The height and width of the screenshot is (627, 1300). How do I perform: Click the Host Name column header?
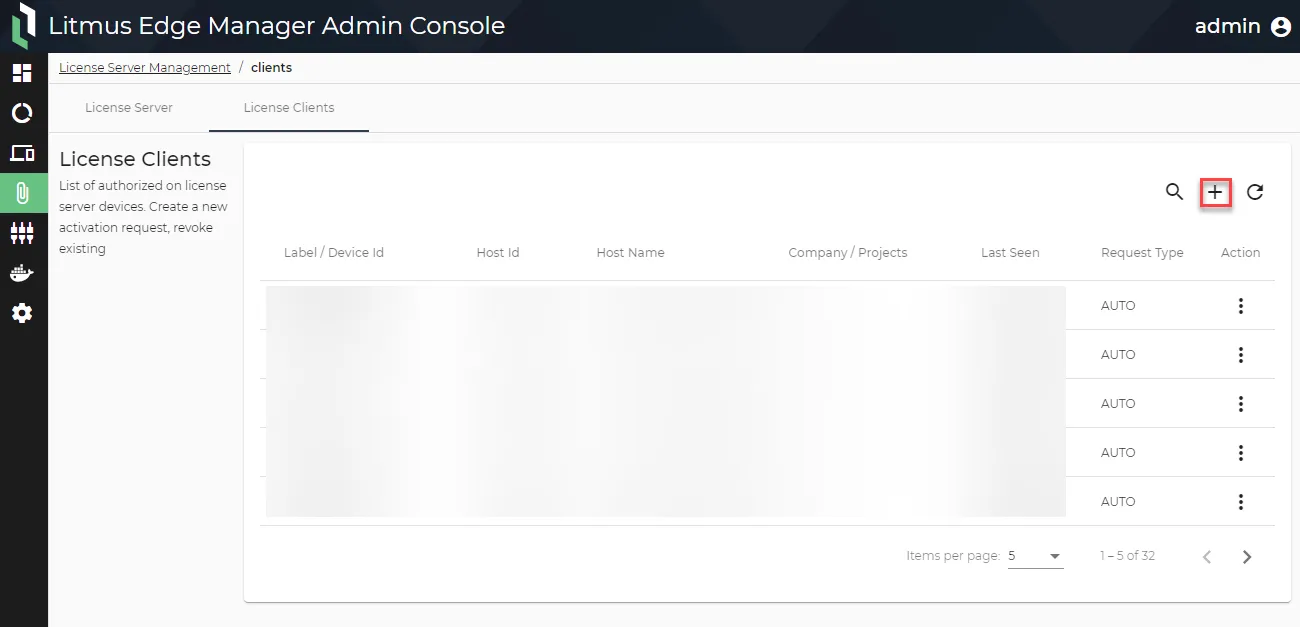point(630,253)
